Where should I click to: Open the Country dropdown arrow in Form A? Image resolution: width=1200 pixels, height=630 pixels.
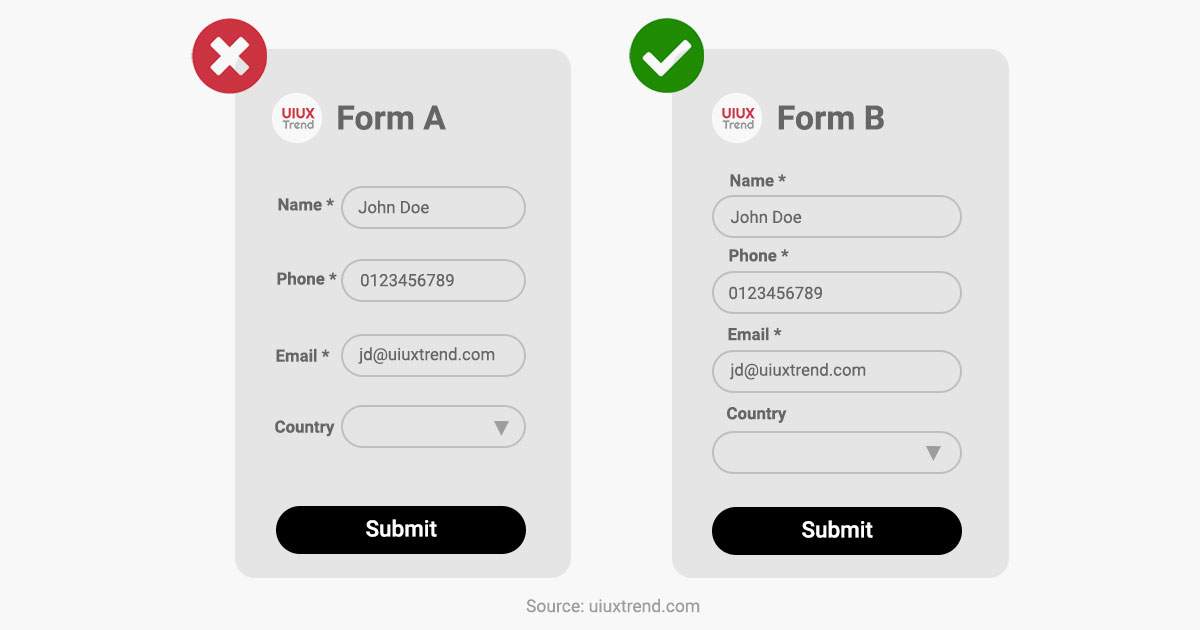502,428
